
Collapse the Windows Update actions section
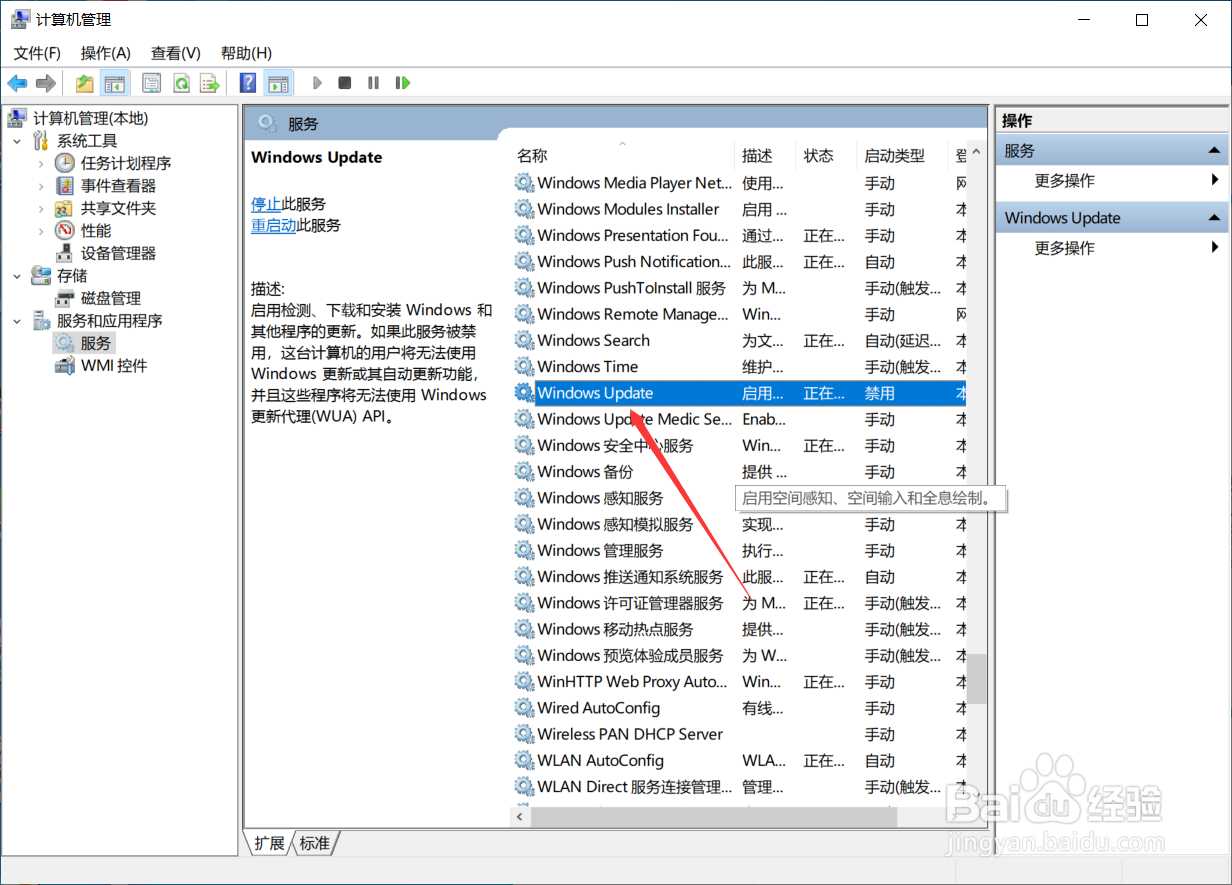[x=1215, y=218]
